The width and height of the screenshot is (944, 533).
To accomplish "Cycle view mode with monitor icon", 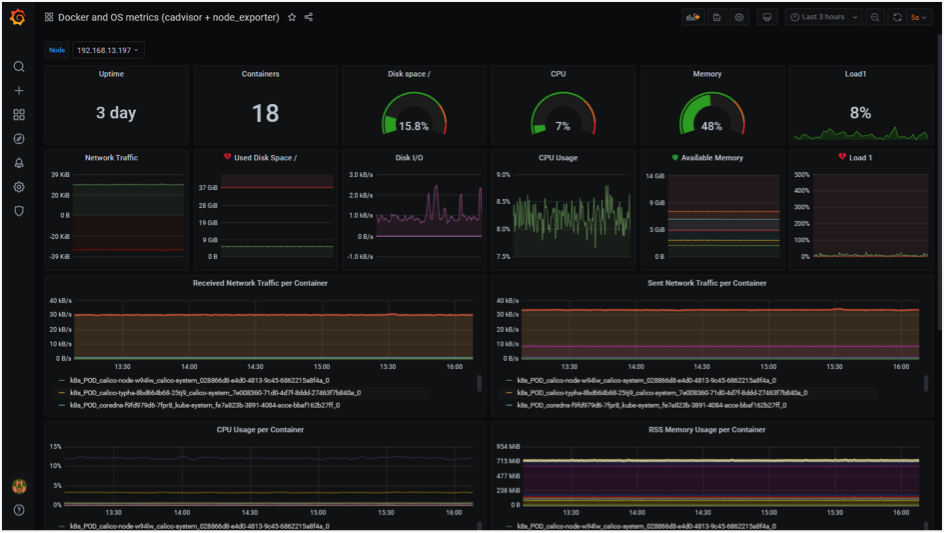I will pyautogui.click(x=767, y=17).
